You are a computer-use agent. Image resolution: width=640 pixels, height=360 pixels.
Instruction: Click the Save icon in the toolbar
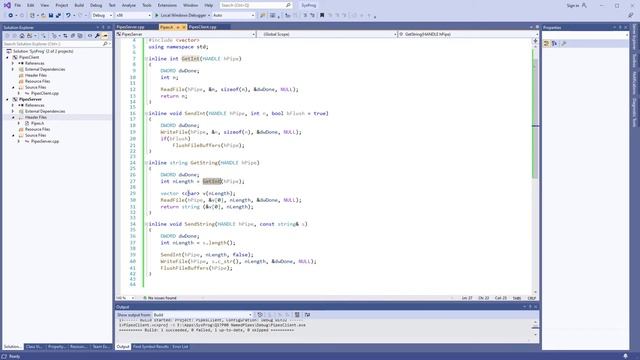[x=51, y=15]
